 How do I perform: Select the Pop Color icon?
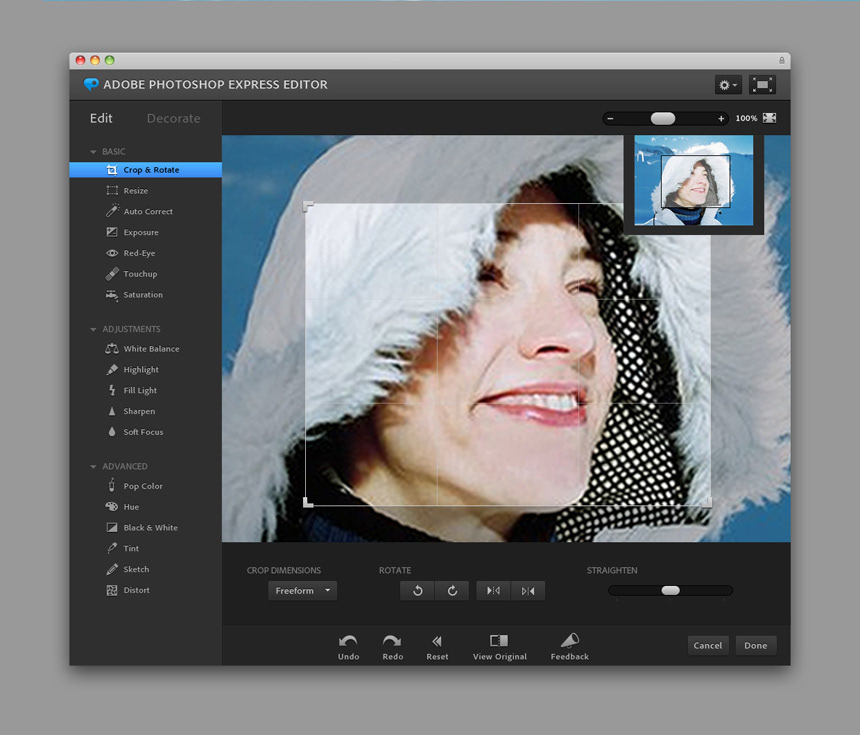112,485
